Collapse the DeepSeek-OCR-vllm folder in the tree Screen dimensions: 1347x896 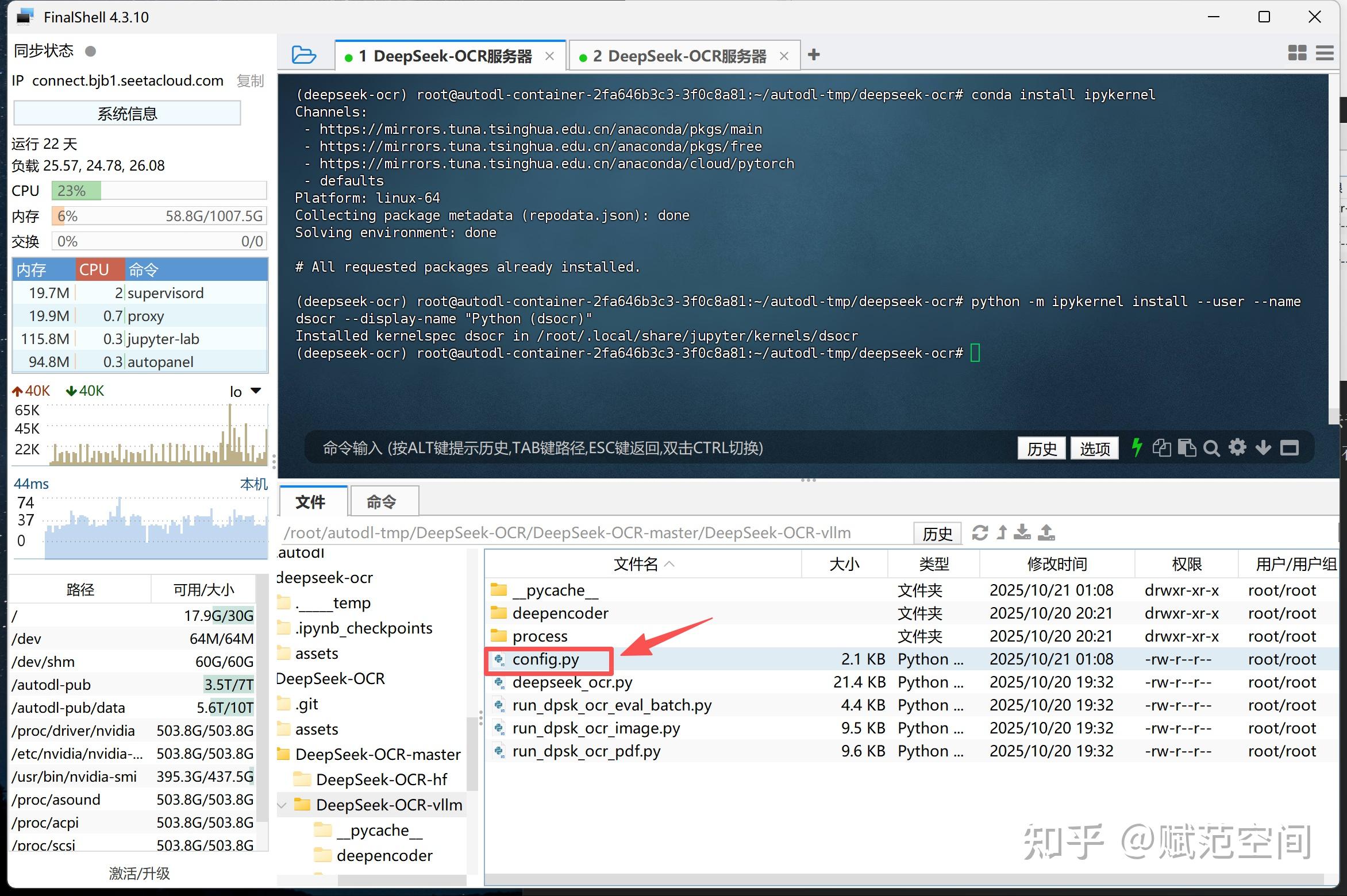[x=281, y=805]
